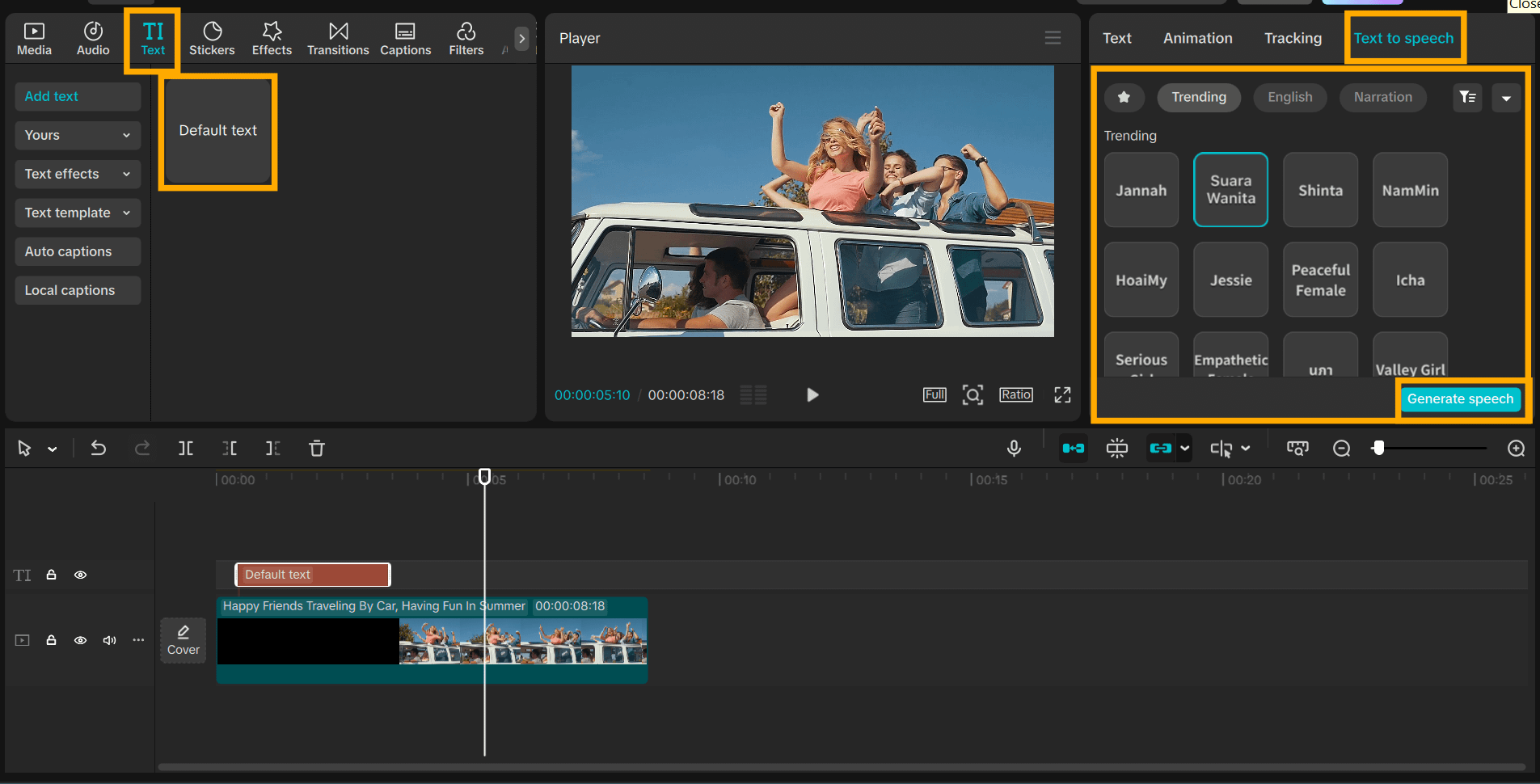Open the Stickers panel
Screen dimensions: 1540x784
pos(212,39)
